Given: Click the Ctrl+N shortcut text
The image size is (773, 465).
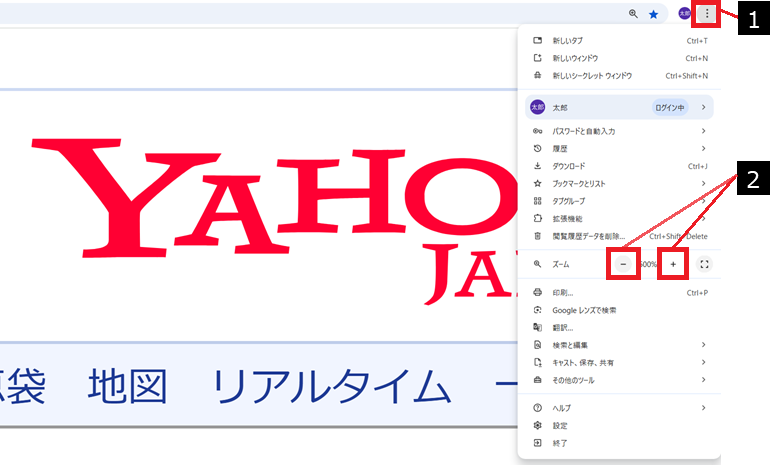Looking at the screenshot, I should [x=697, y=58].
